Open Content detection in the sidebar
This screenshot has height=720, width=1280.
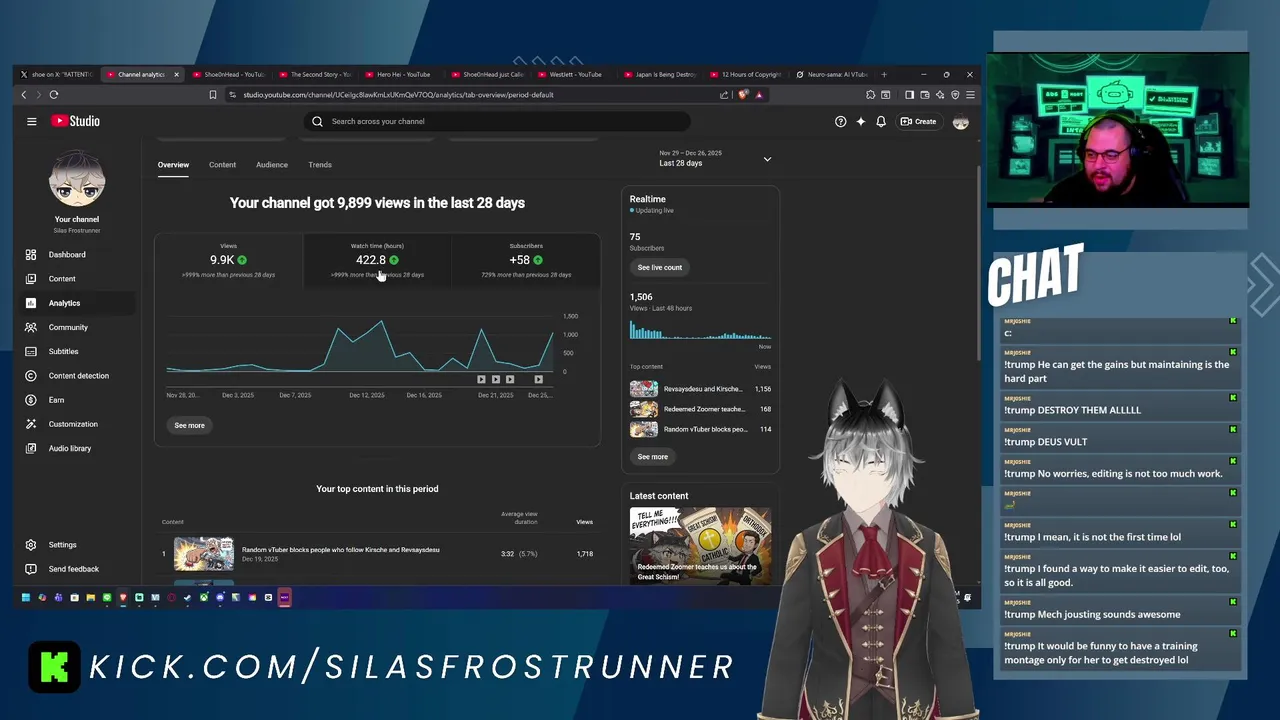click(78, 376)
